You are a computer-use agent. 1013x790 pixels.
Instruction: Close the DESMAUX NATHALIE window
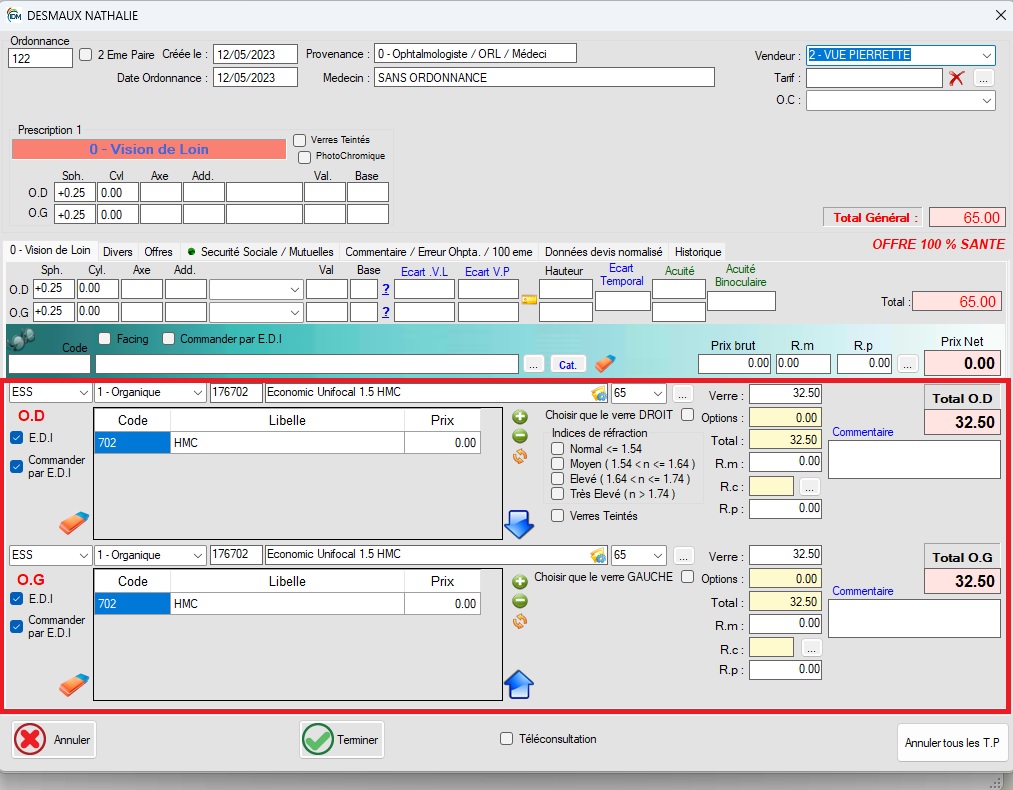coord(1000,15)
